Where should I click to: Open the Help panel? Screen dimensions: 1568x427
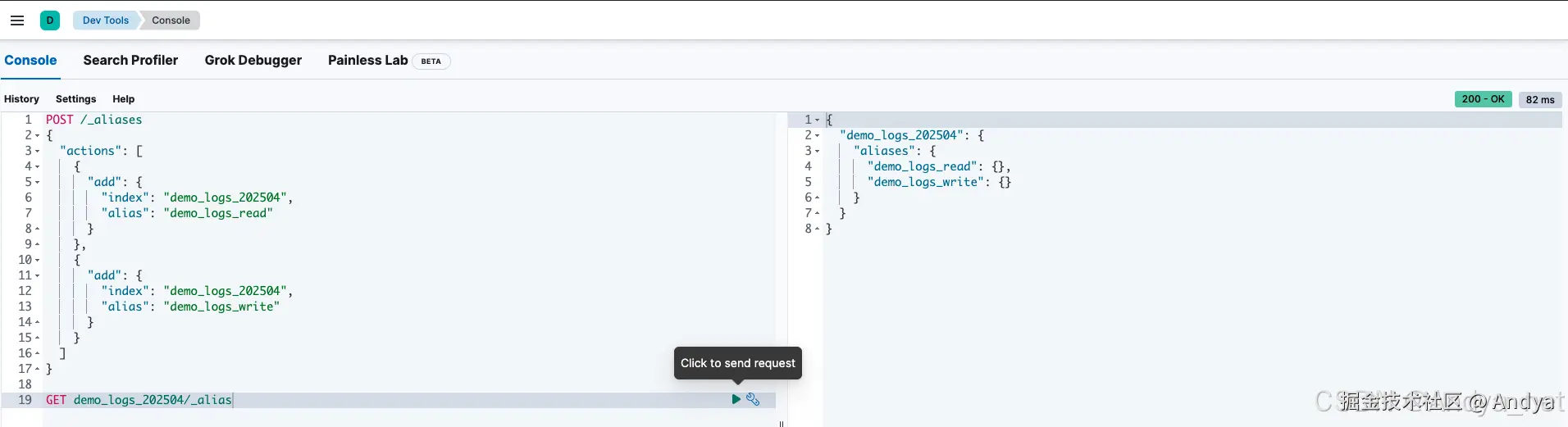[x=123, y=99]
